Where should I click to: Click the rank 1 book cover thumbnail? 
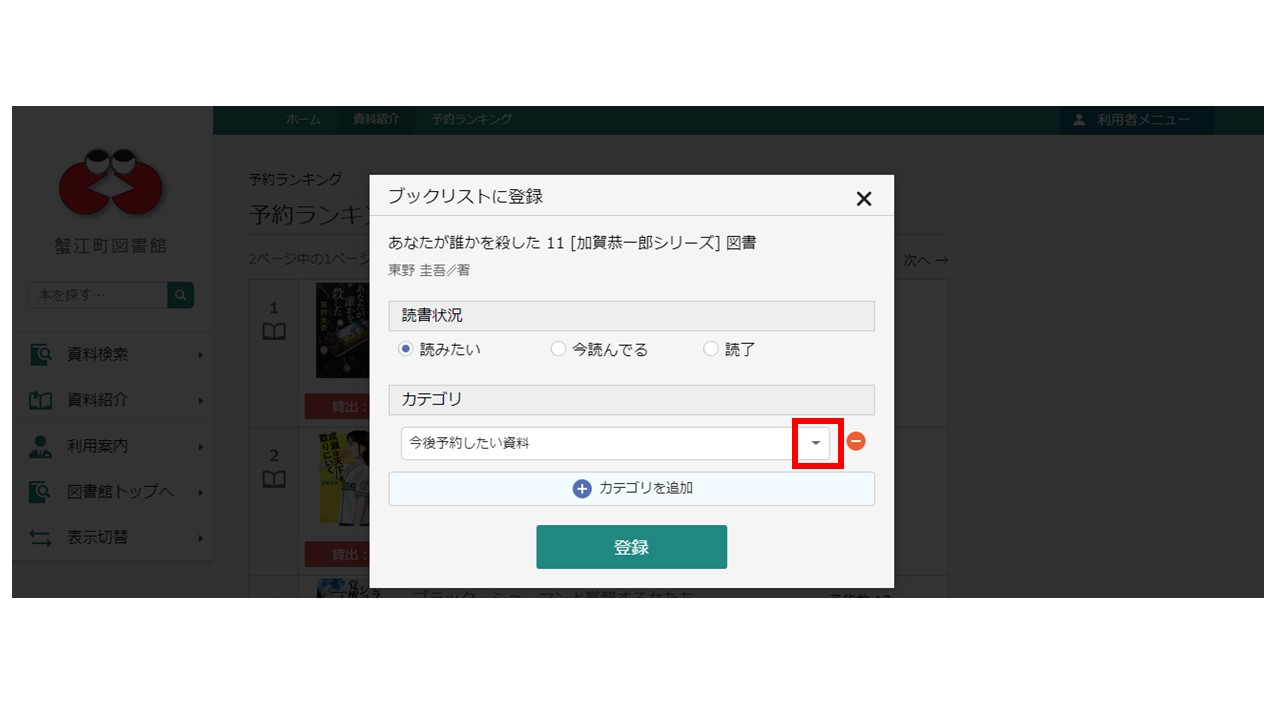coord(343,330)
